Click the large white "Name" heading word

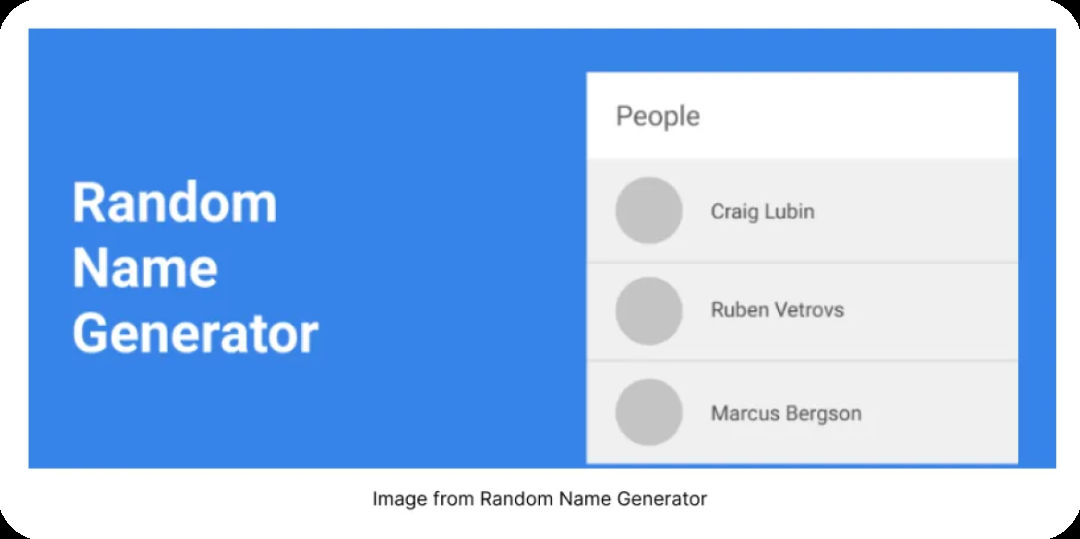[x=145, y=268]
